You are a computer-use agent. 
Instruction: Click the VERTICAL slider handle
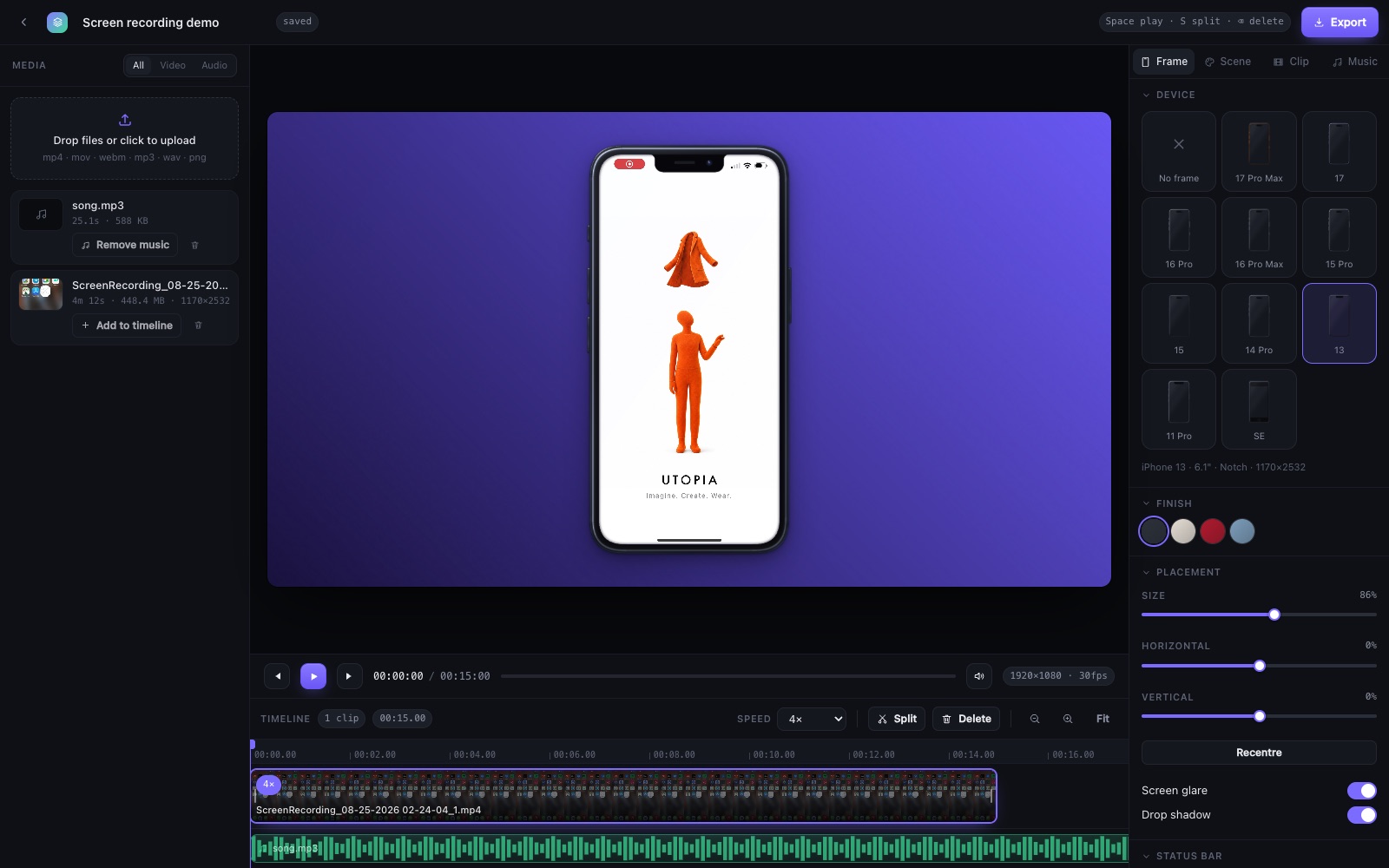[1260, 716]
